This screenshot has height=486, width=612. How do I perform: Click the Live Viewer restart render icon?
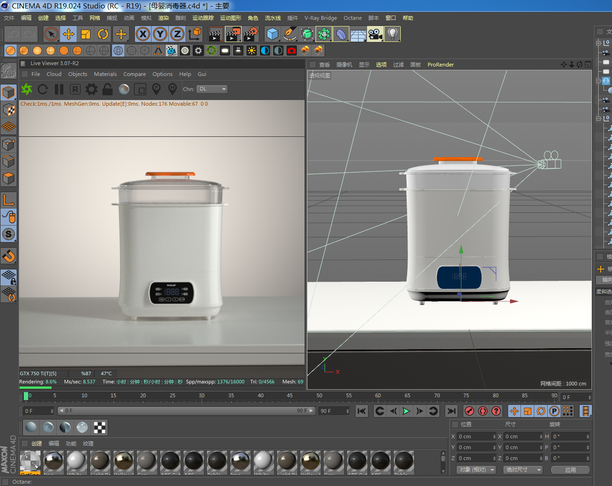pyautogui.click(x=42, y=89)
